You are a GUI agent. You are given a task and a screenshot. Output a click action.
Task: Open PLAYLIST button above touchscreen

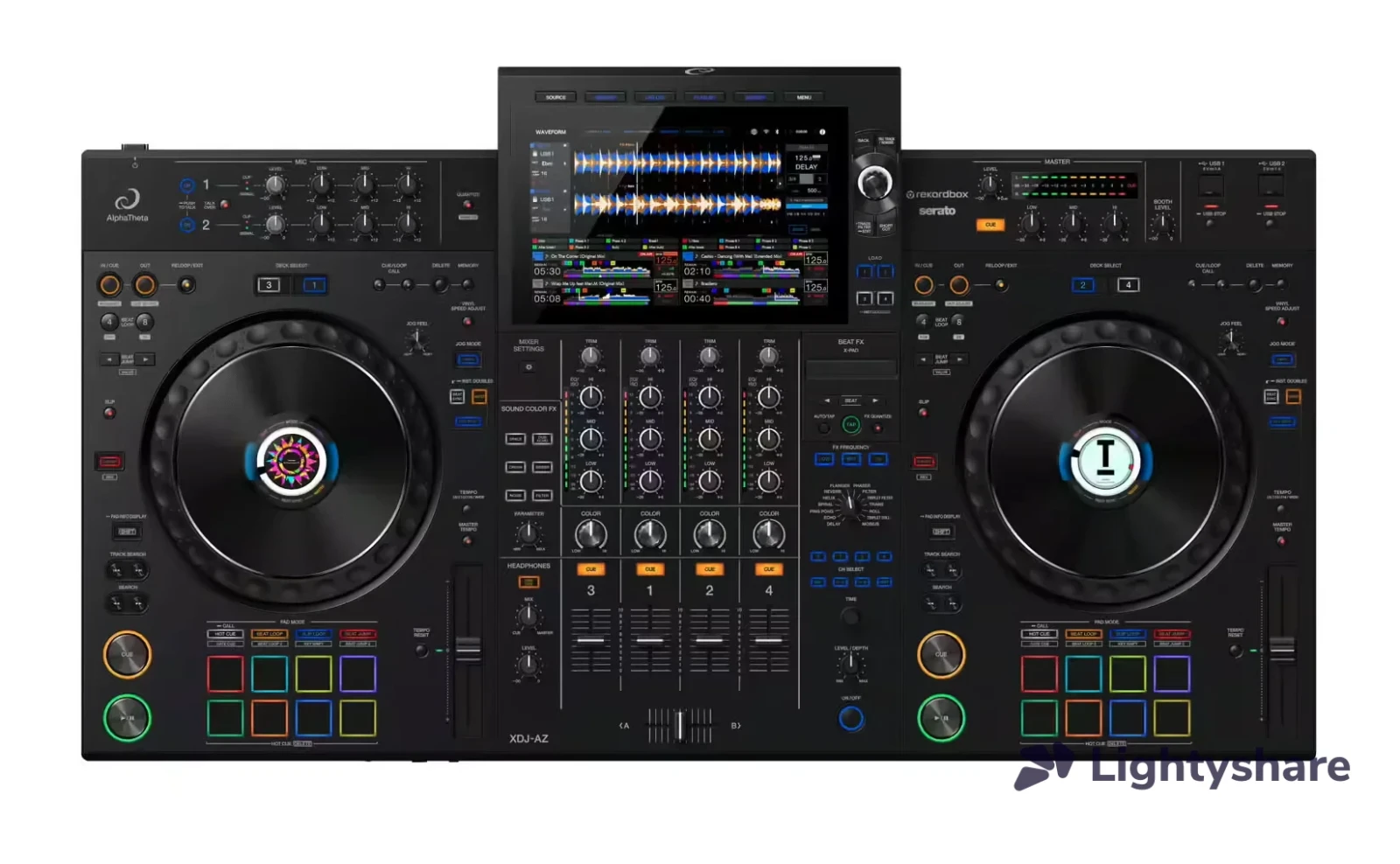tap(705, 97)
